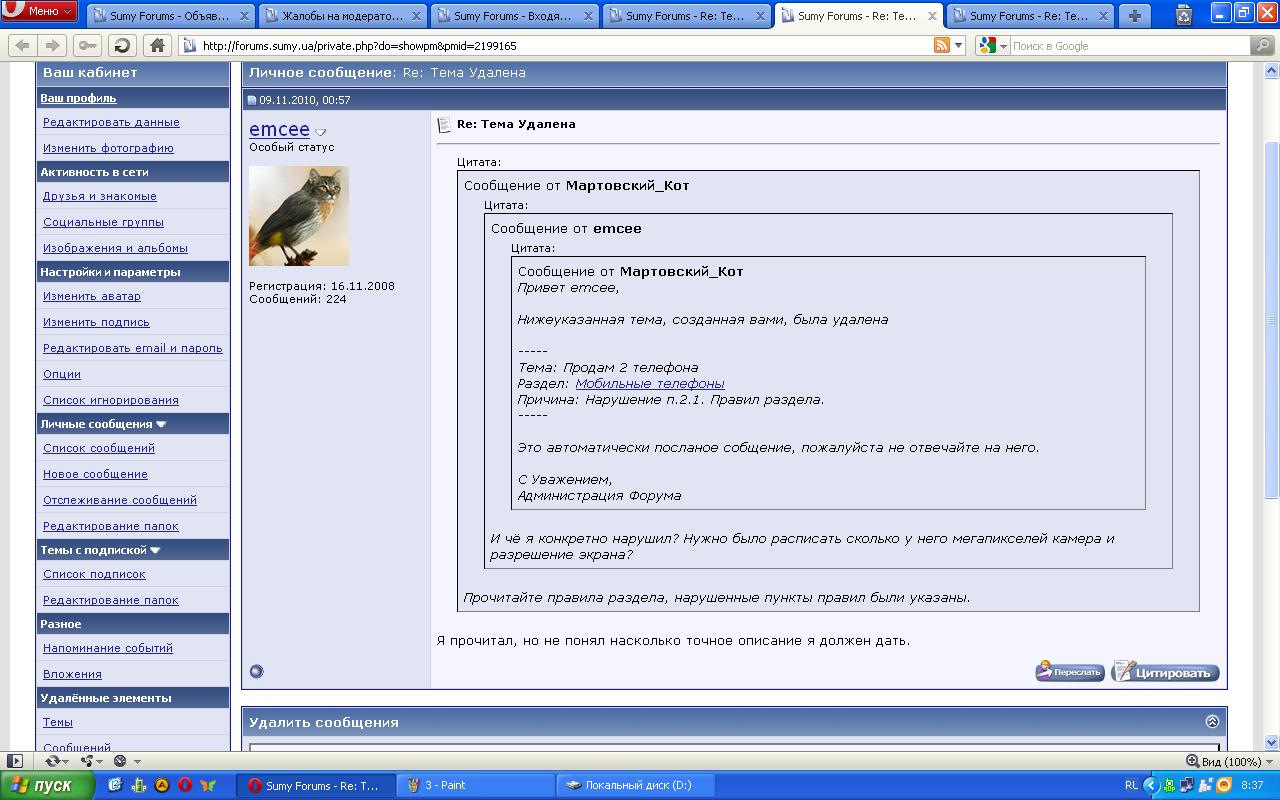Open the Вид (100%) zoom dropdown
Viewport: 1280px width, 800px height.
coord(1224,761)
